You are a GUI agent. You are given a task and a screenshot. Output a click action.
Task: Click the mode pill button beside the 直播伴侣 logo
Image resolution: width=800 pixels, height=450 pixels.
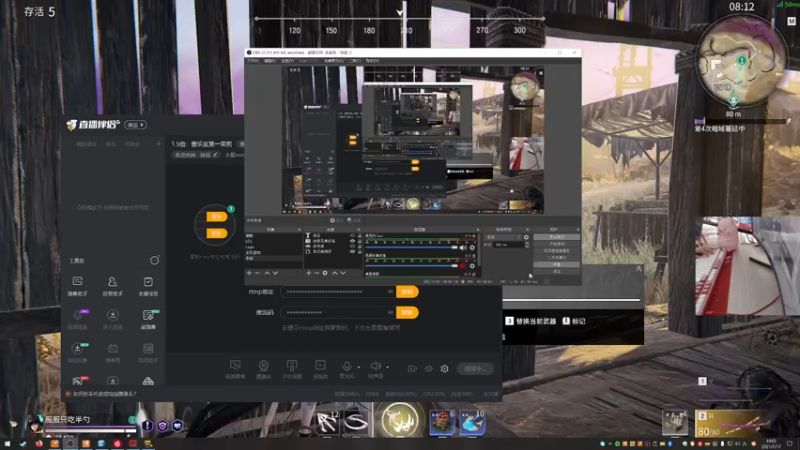(x=135, y=125)
